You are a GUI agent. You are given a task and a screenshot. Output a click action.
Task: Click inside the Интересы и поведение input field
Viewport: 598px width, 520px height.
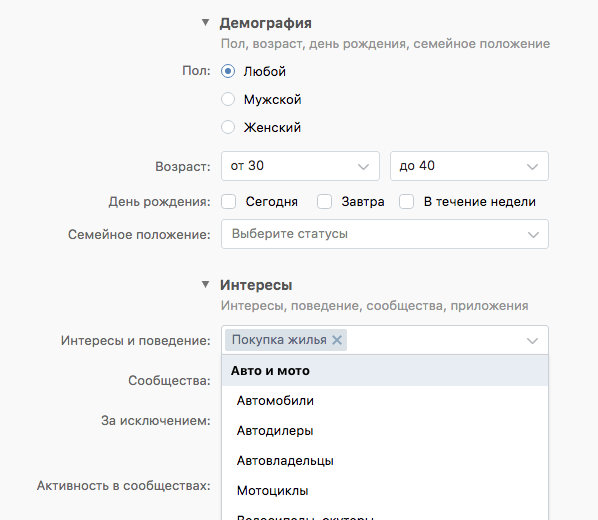pos(435,340)
